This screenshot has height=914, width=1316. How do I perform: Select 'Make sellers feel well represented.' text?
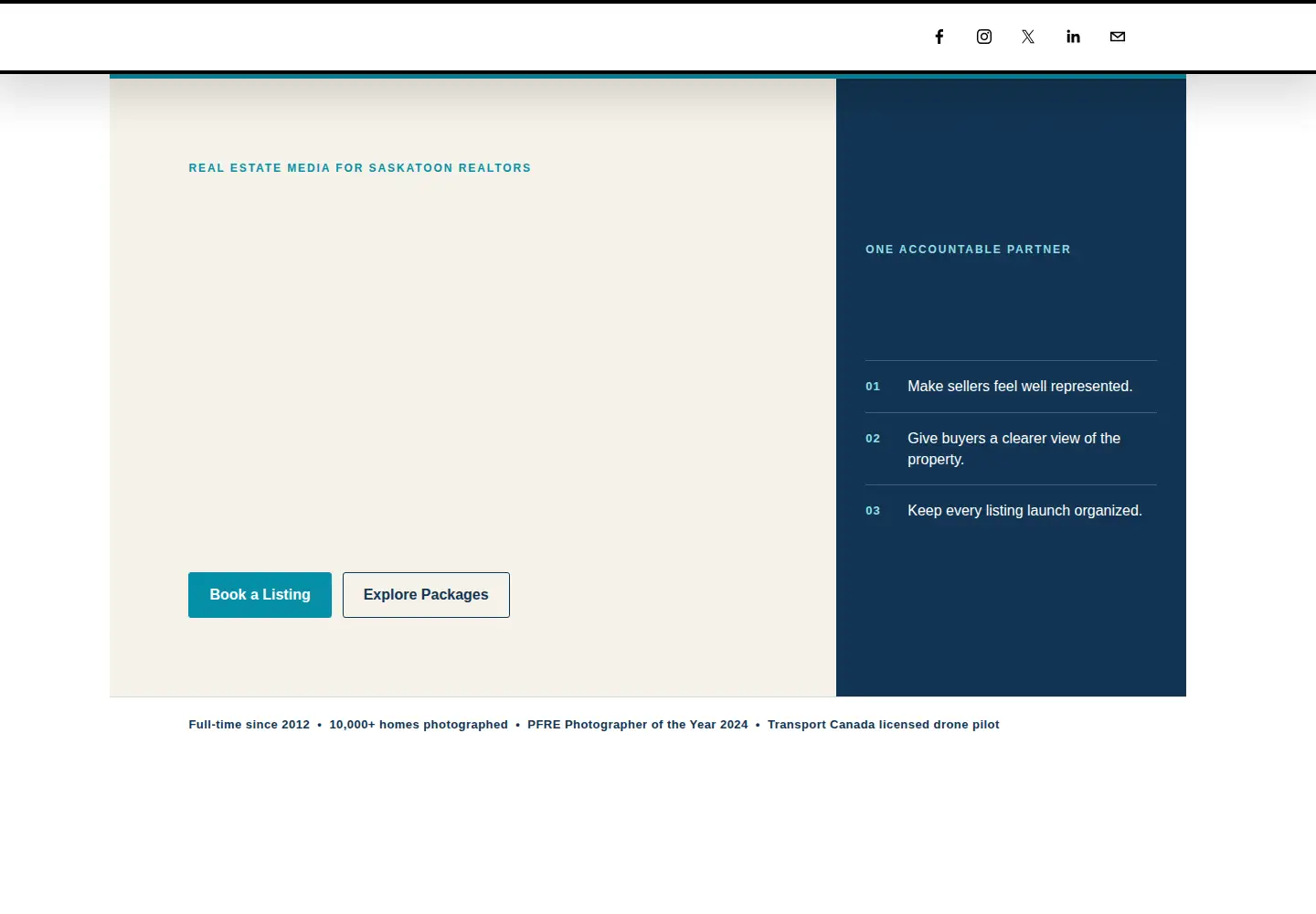1020,387
